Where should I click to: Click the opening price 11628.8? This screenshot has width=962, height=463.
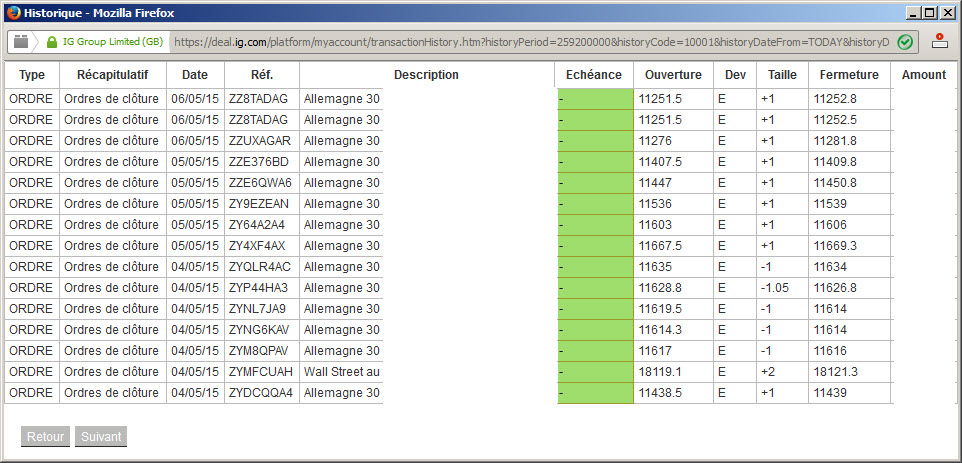(x=660, y=288)
